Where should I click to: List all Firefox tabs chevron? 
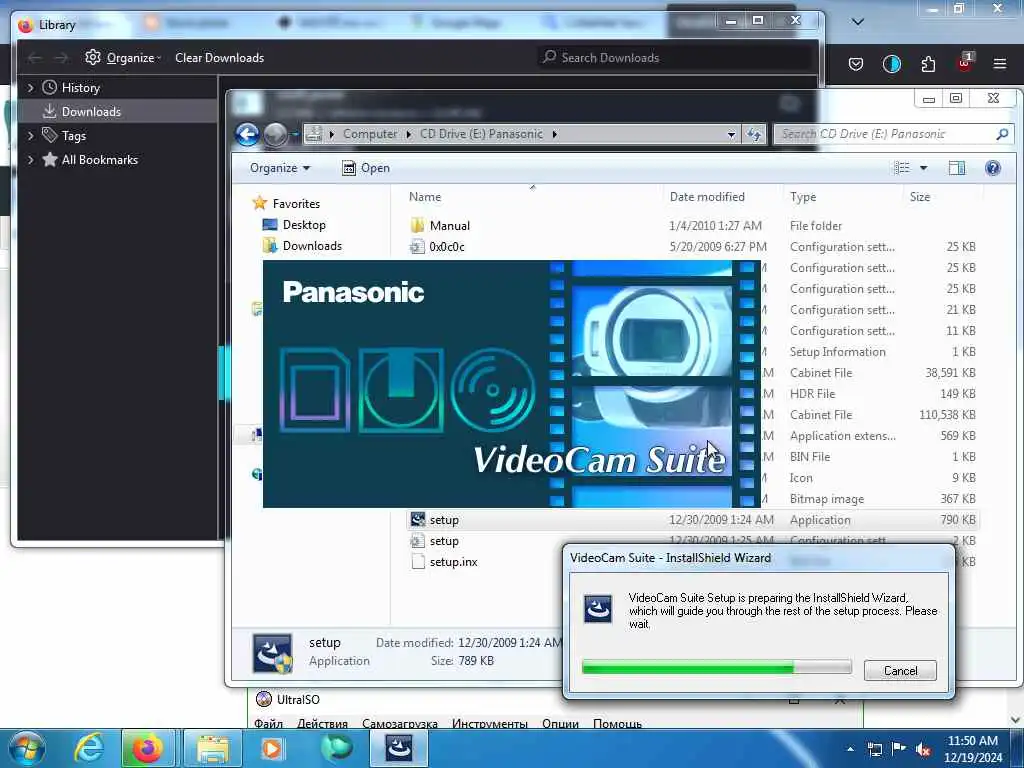[x=858, y=22]
